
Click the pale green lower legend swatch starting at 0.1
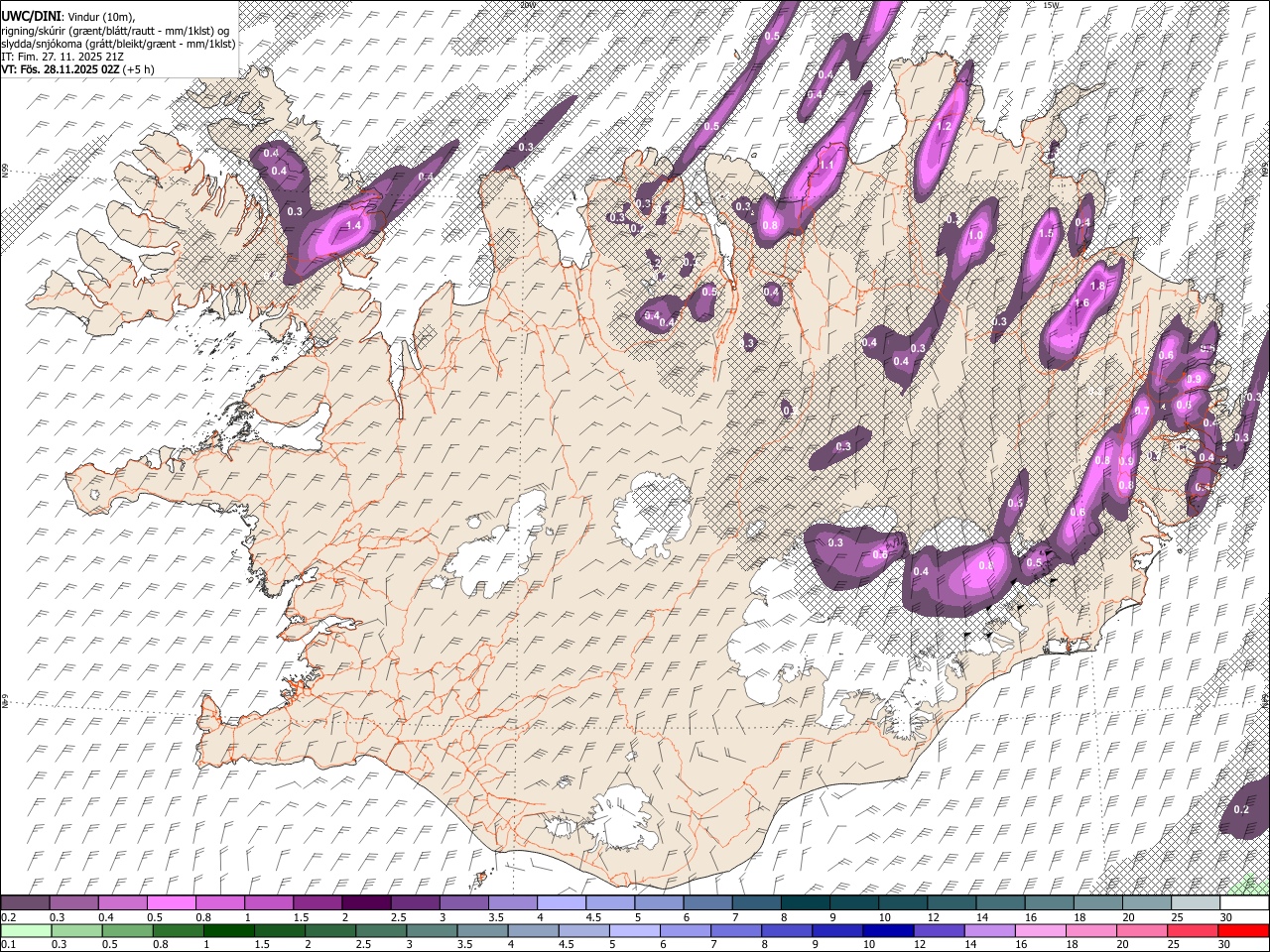[x=26, y=930]
